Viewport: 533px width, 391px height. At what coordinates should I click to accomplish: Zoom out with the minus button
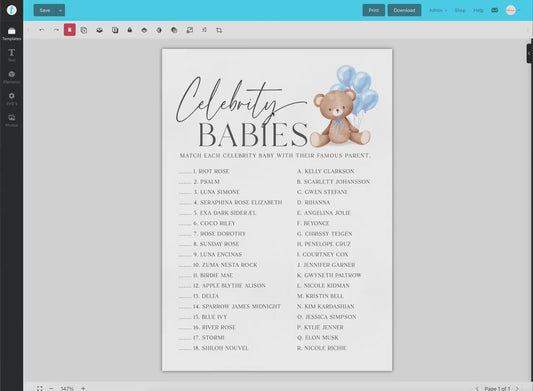[x=51, y=388]
